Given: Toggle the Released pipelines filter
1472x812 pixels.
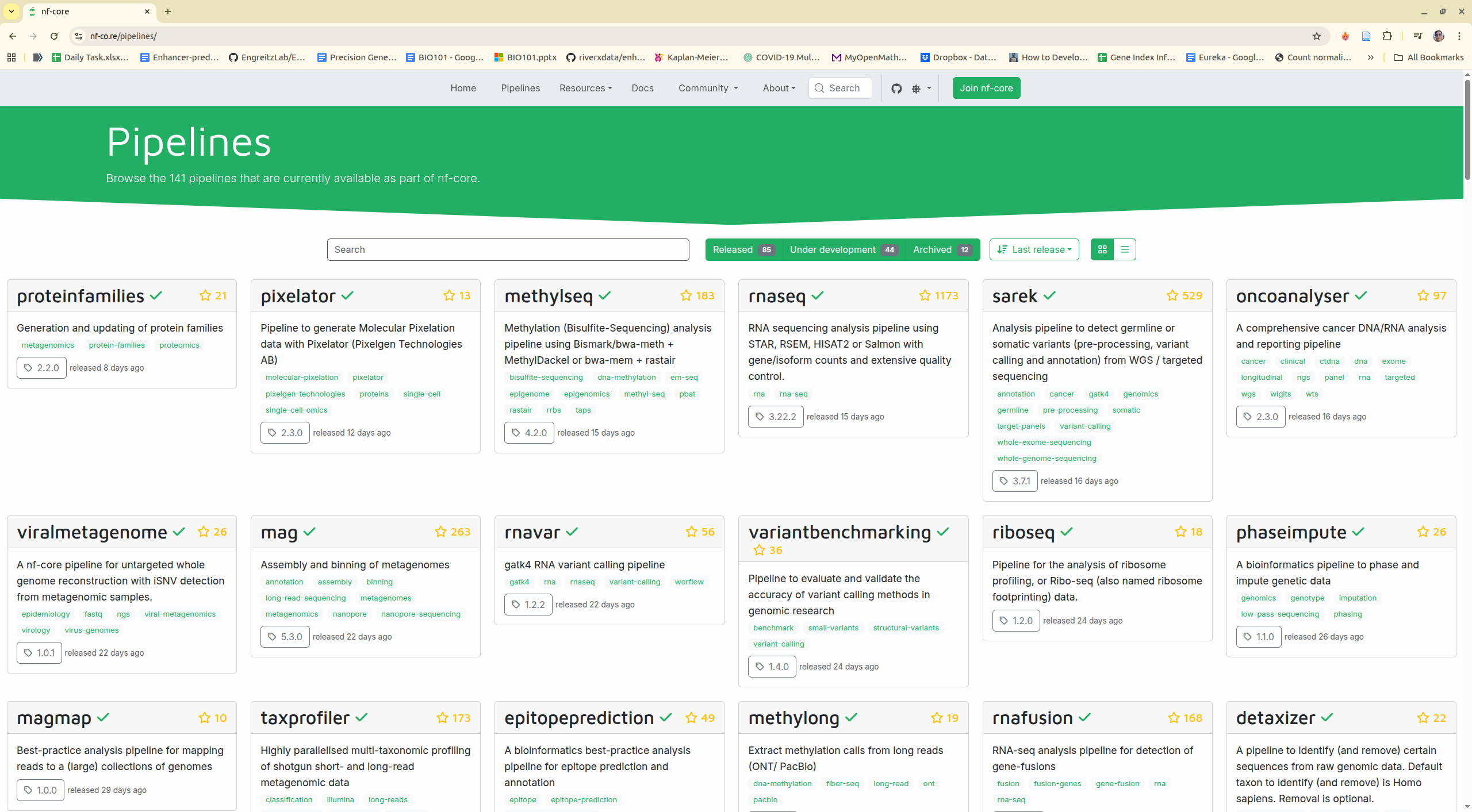Looking at the screenshot, I should click(743, 249).
